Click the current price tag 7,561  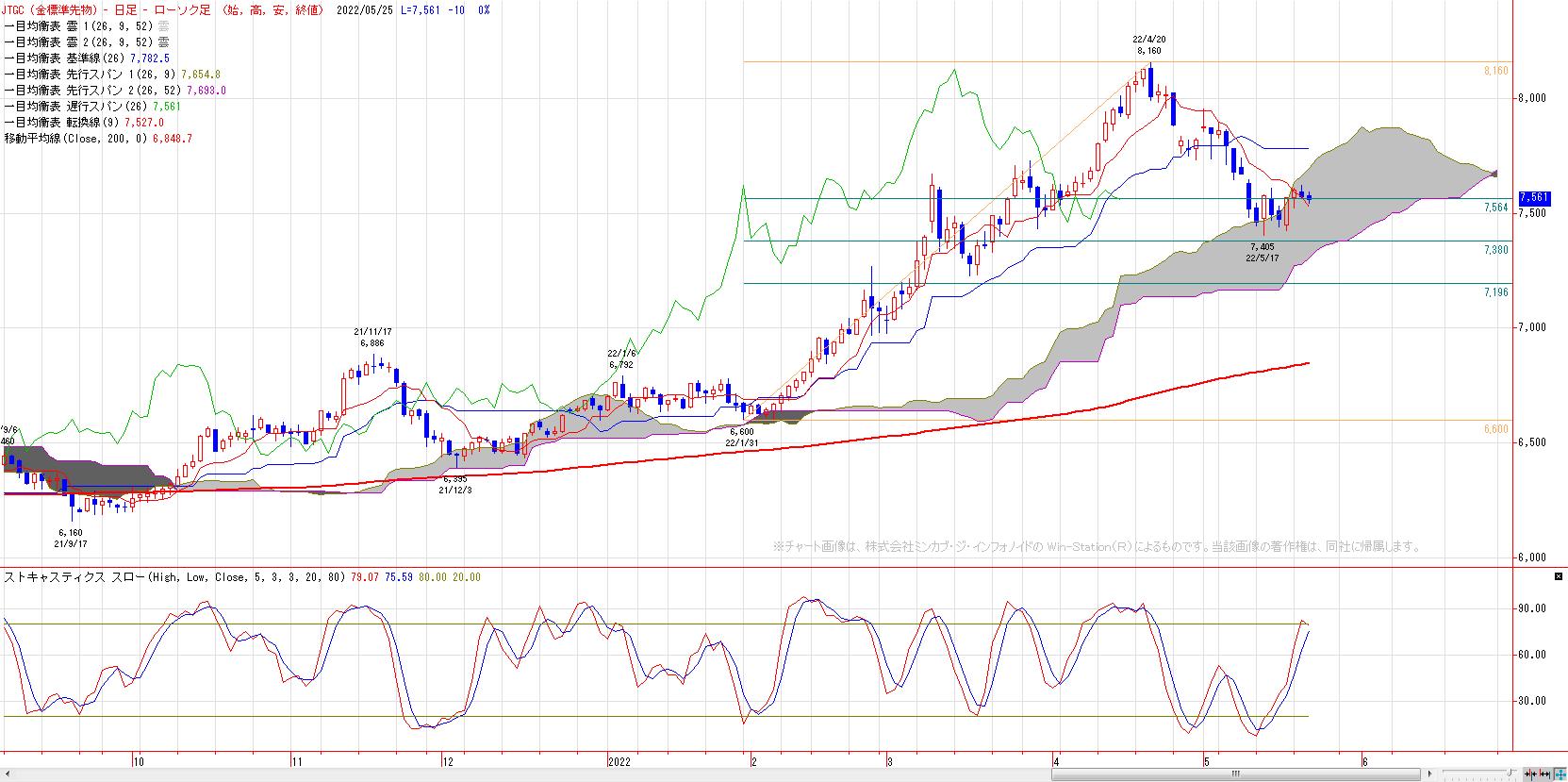(x=1534, y=197)
